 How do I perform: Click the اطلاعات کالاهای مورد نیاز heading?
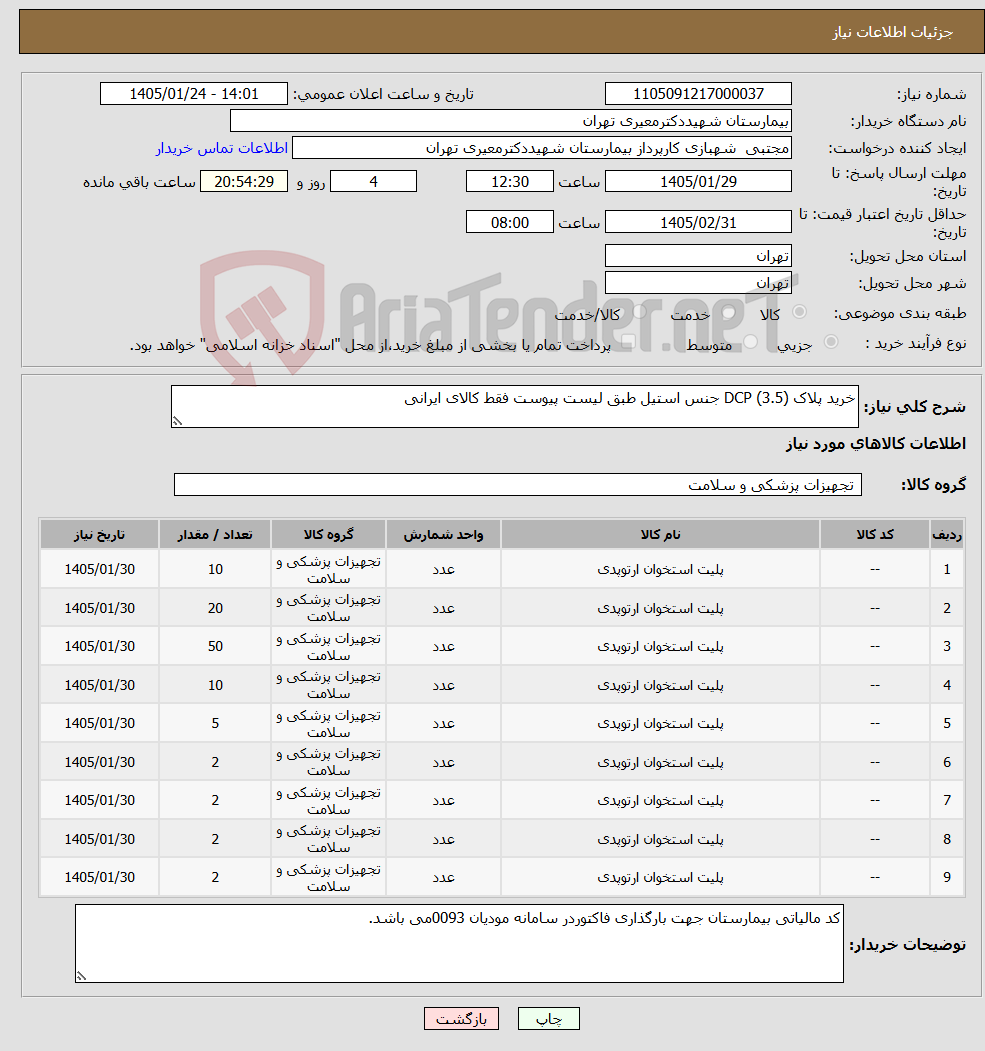[x=876, y=444]
